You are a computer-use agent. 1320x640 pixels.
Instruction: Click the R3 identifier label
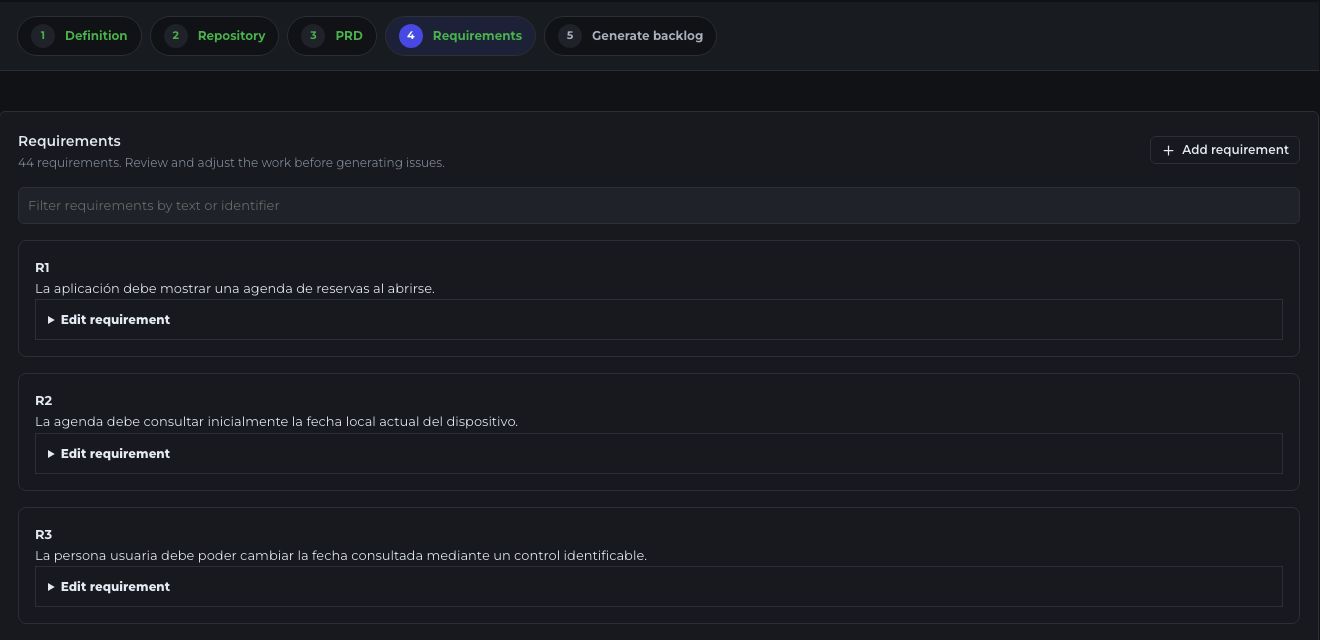43,534
